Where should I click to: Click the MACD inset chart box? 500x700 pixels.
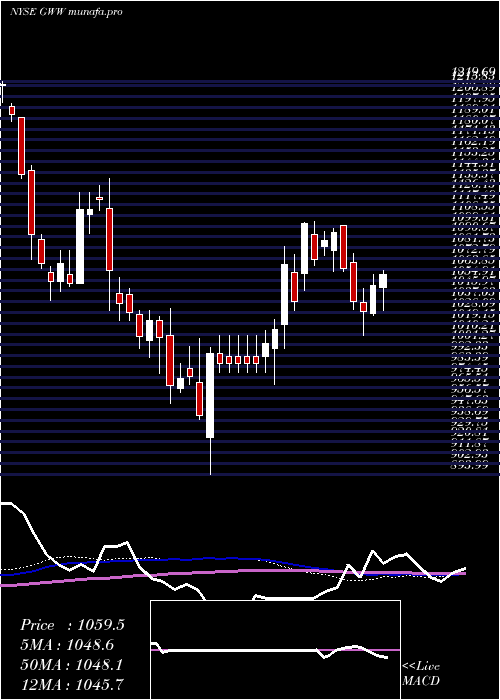click(275, 650)
